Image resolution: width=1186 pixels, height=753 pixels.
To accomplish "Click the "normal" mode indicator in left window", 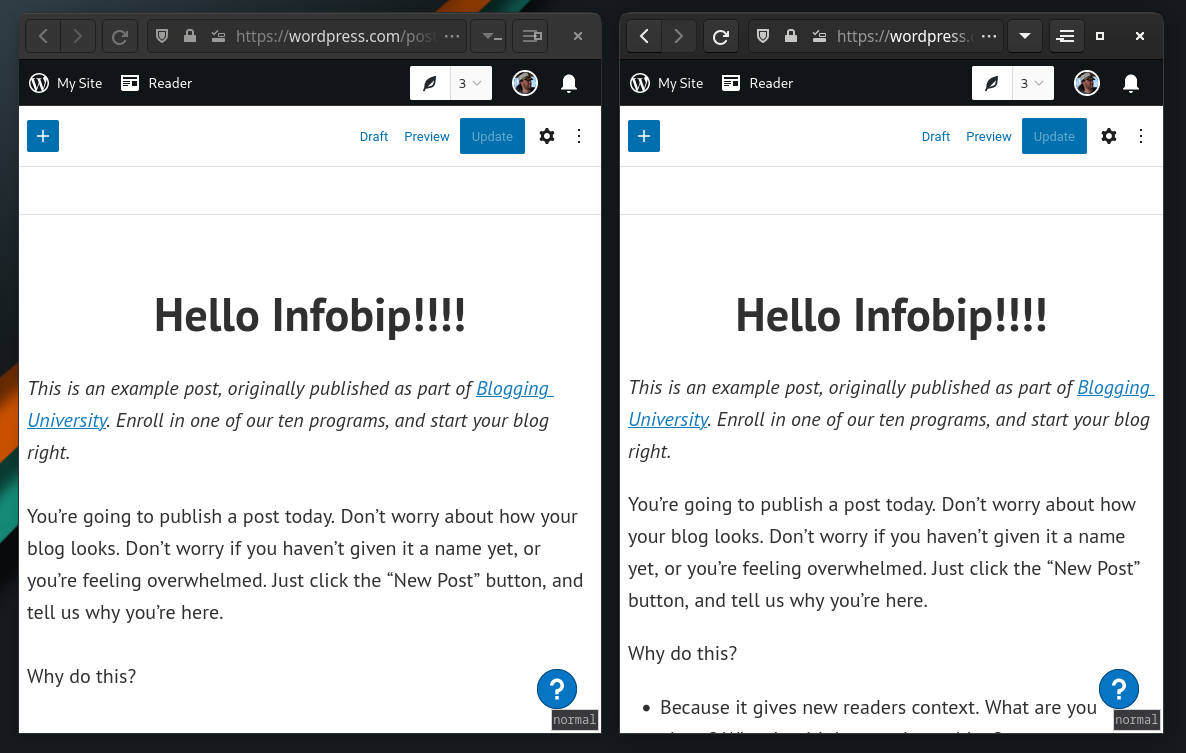I will point(575,720).
